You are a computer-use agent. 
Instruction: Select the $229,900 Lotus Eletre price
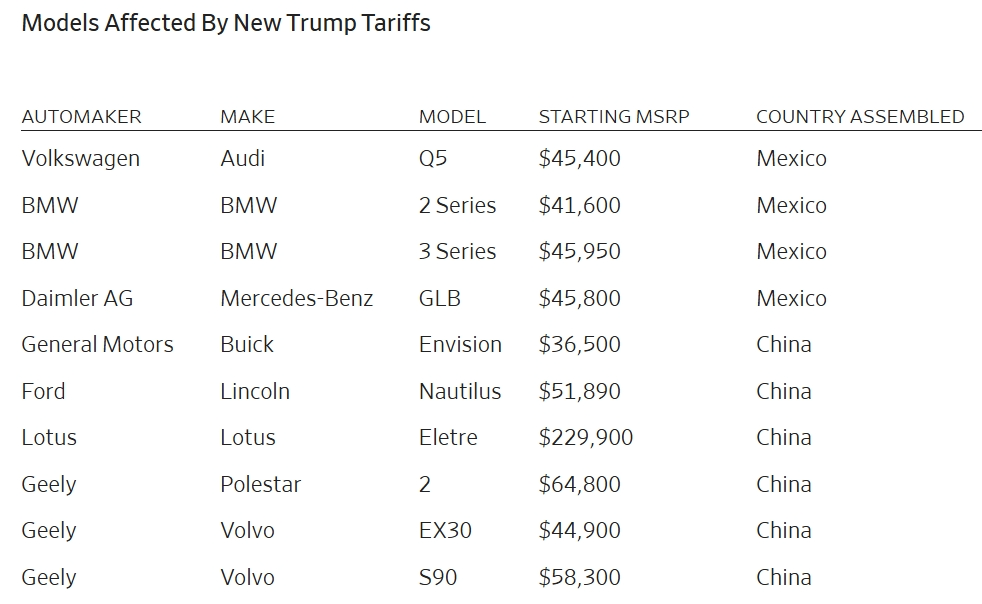pyautogui.click(x=586, y=437)
